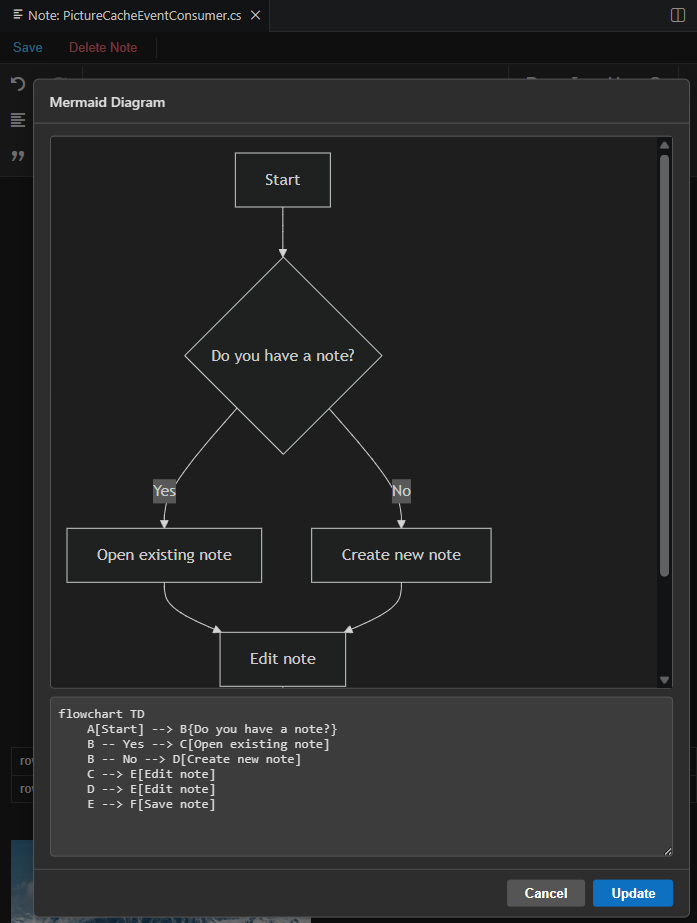The image size is (697, 923).
Task: Click the No edge label
Action: point(401,490)
